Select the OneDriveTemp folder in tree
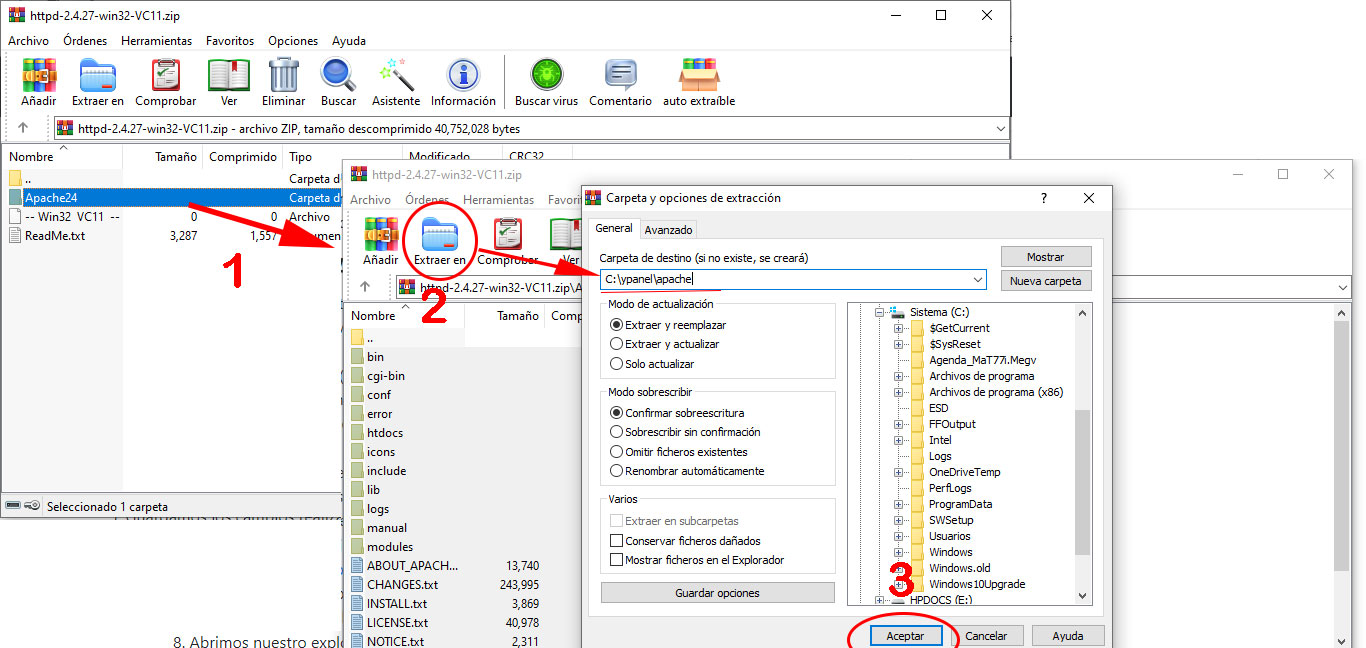This screenshot has height=648, width=1366. pyautogui.click(x=964, y=472)
